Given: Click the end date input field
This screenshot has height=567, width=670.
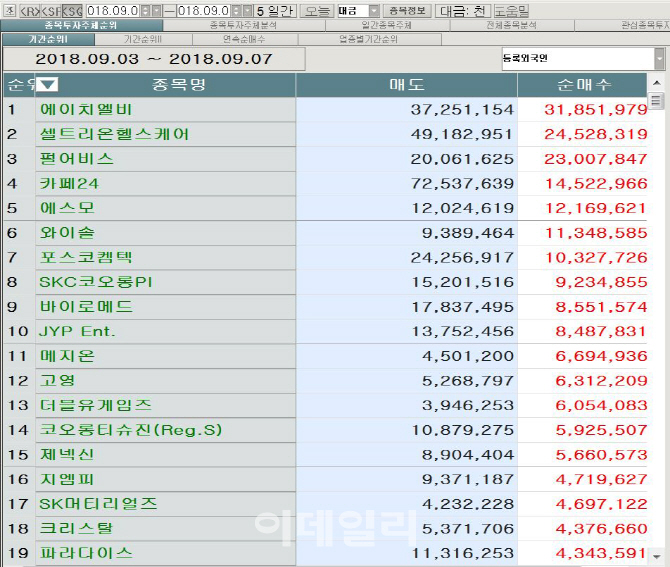Looking at the screenshot, I should point(204,11).
